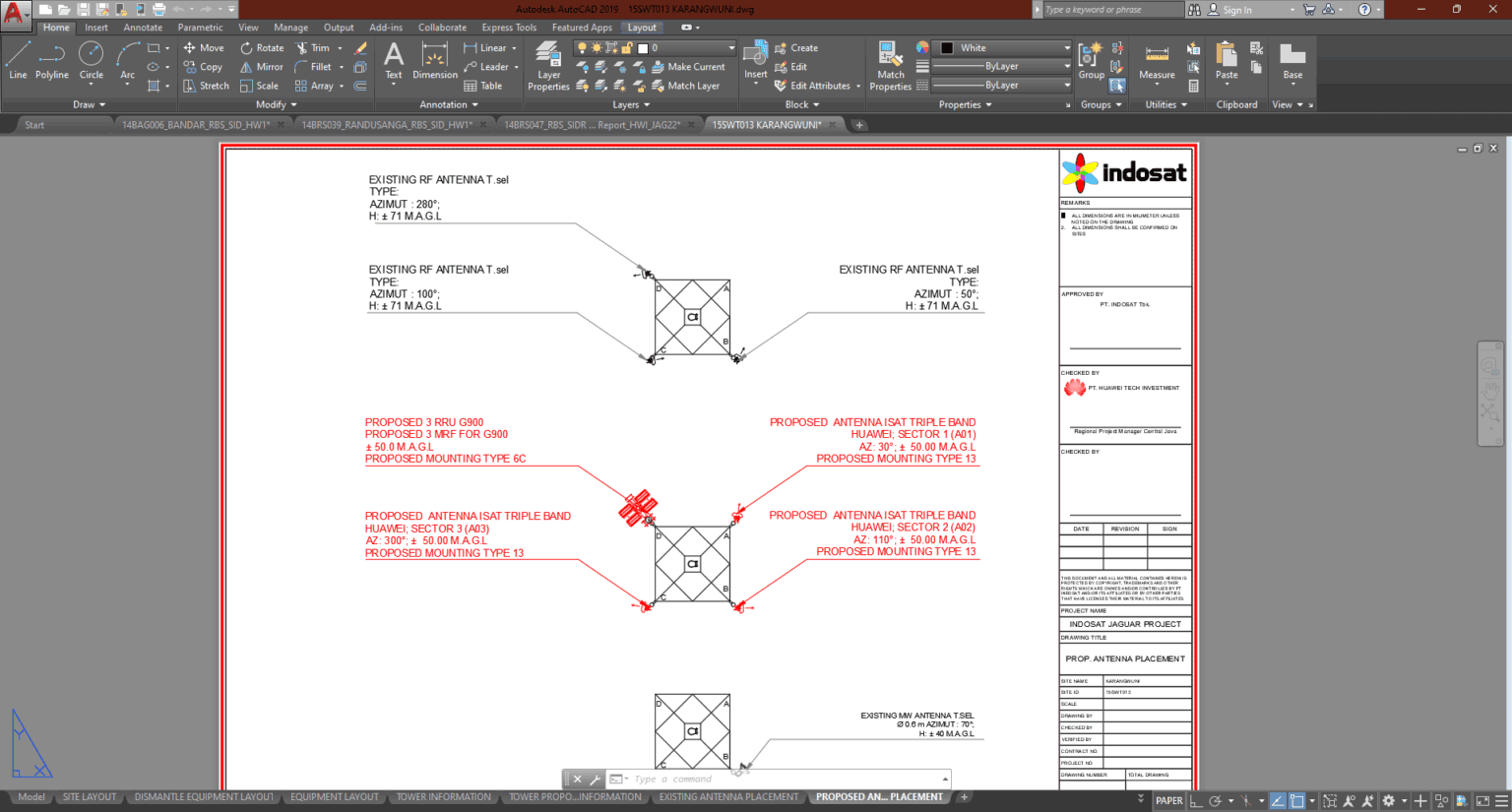The height and width of the screenshot is (812, 1512).
Task: Select the Polyline tool
Action: tap(51, 66)
